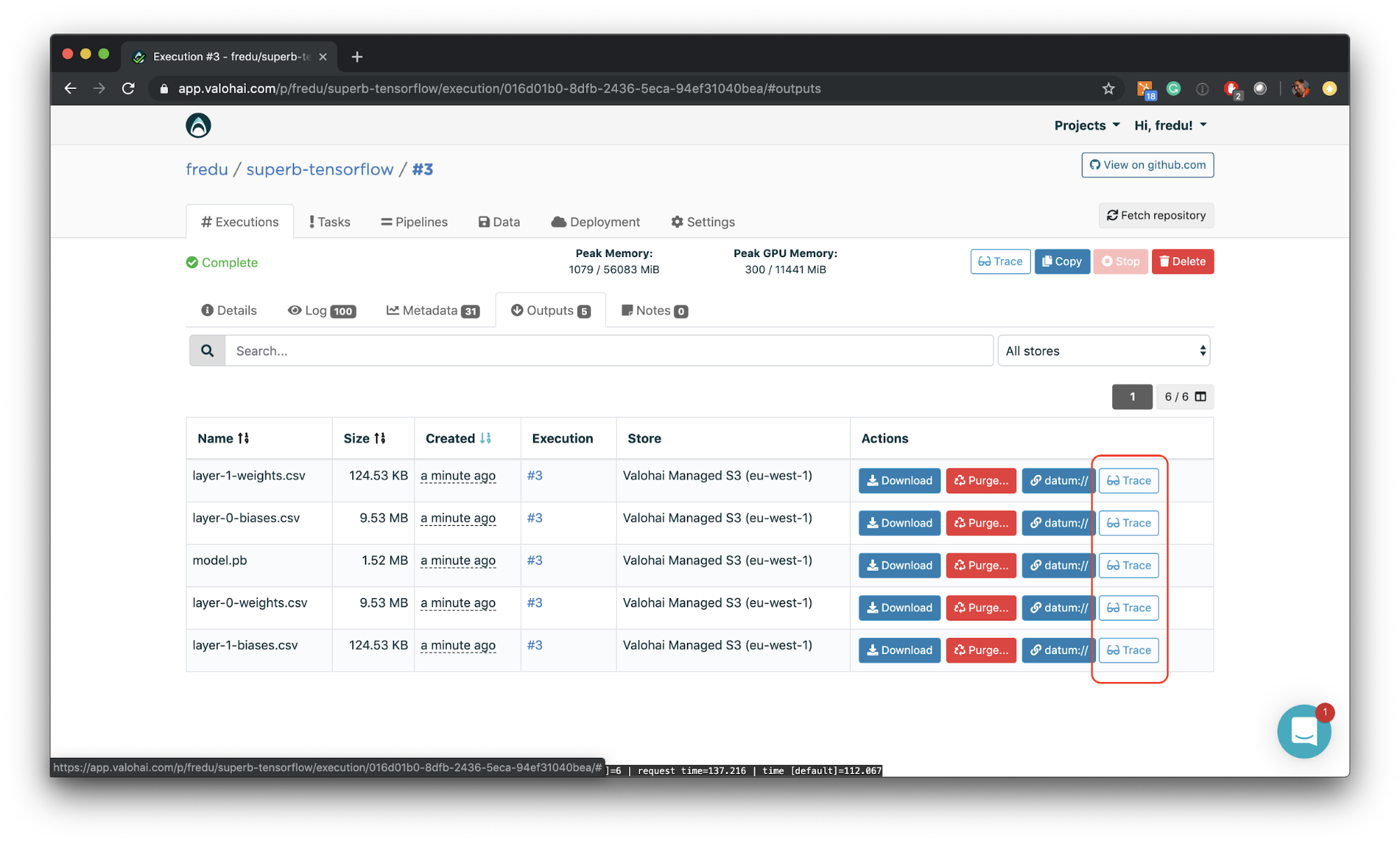Purge layer-1-weights.csv output
The image size is (1400, 844).
tap(980, 480)
